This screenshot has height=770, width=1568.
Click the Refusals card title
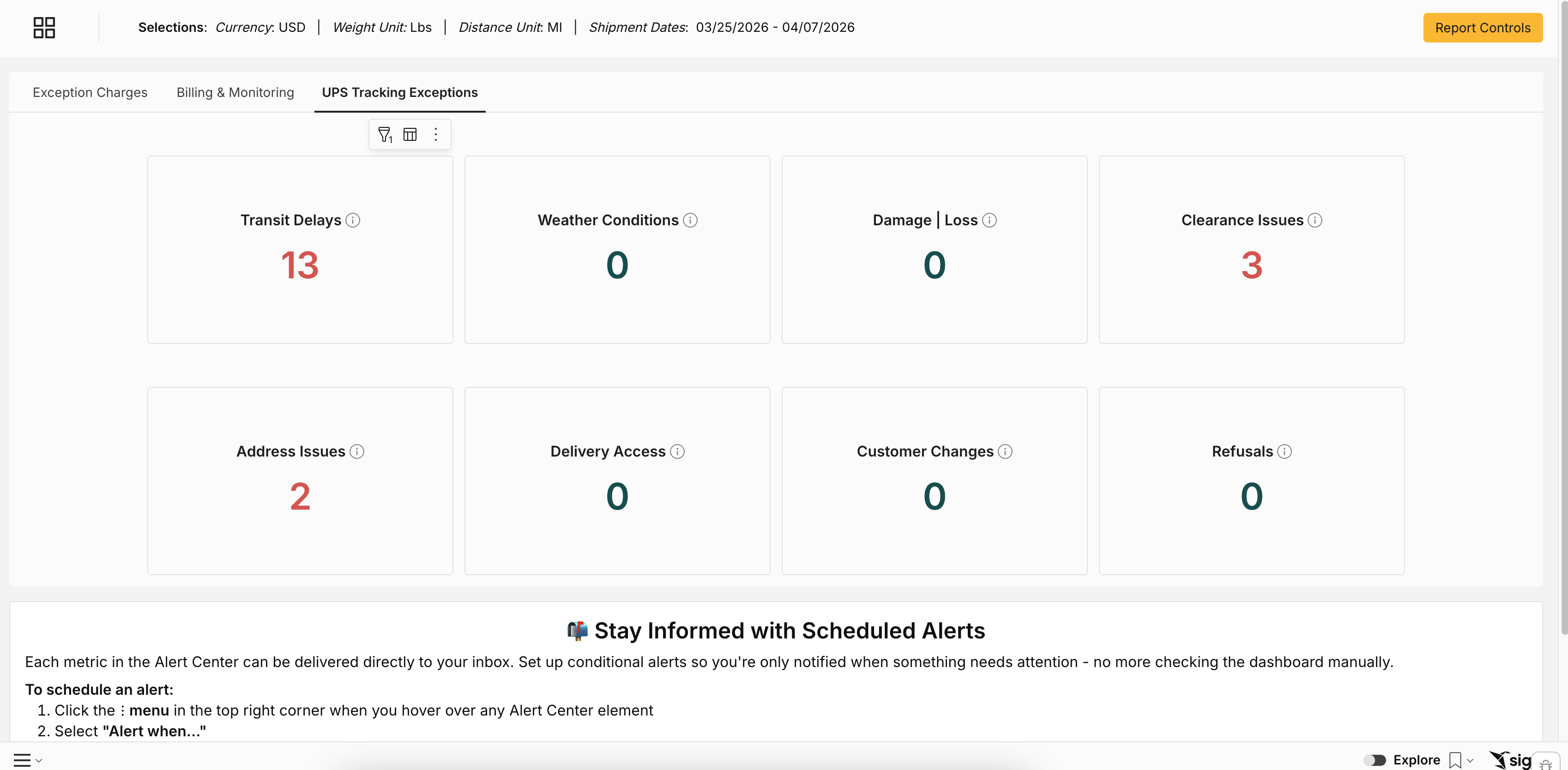pos(1242,451)
